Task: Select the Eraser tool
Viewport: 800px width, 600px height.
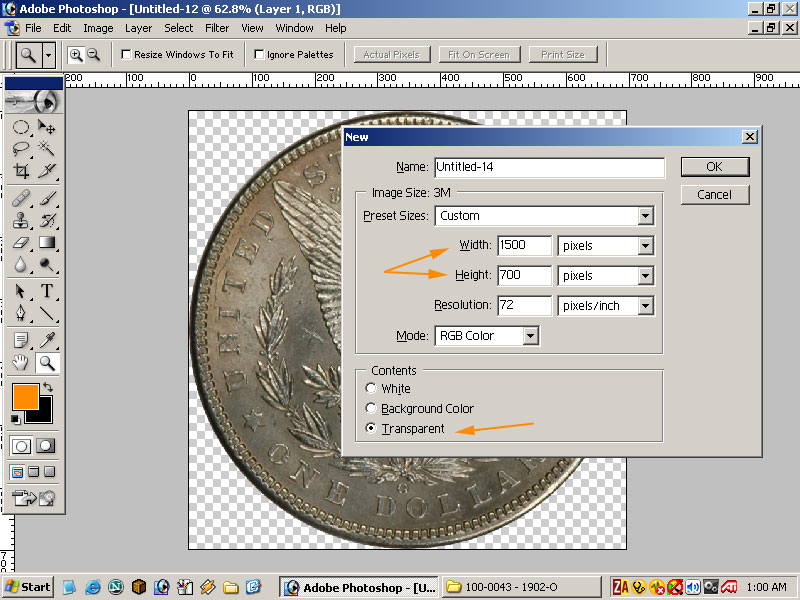Action: tap(21, 242)
